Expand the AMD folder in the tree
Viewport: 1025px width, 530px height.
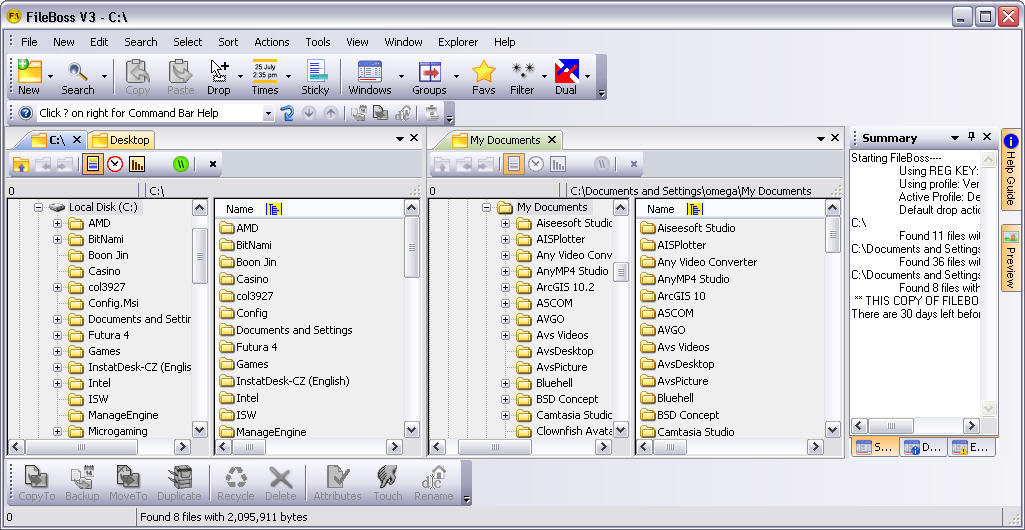pos(58,224)
